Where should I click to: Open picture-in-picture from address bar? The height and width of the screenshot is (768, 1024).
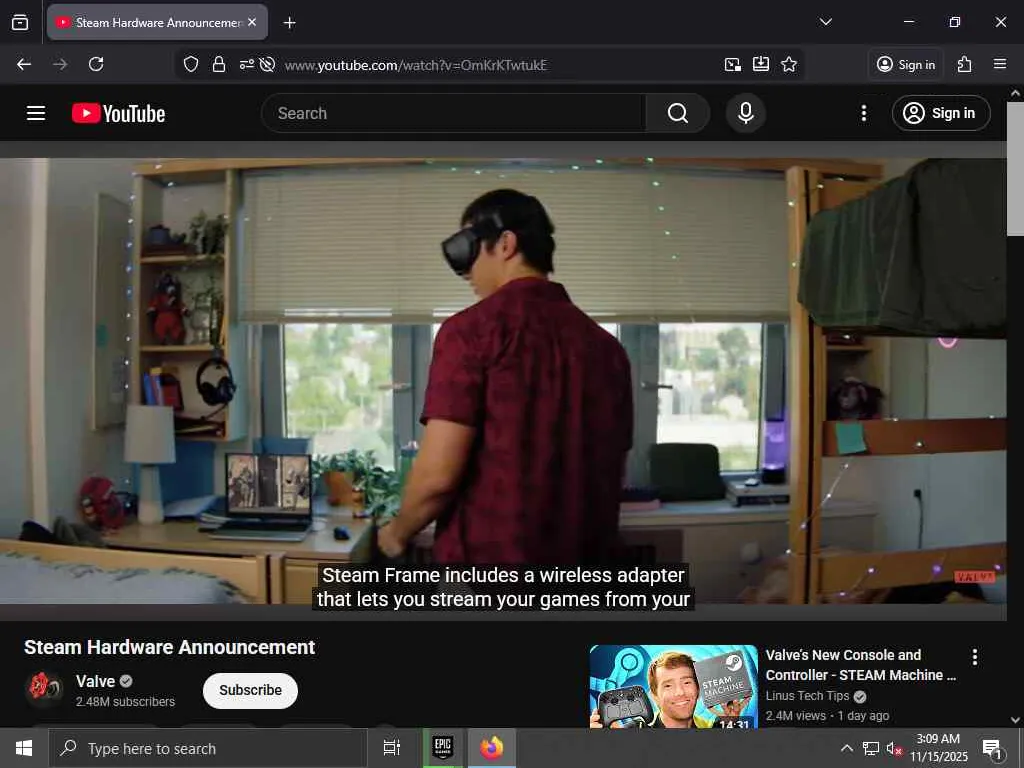click(733, 65)
